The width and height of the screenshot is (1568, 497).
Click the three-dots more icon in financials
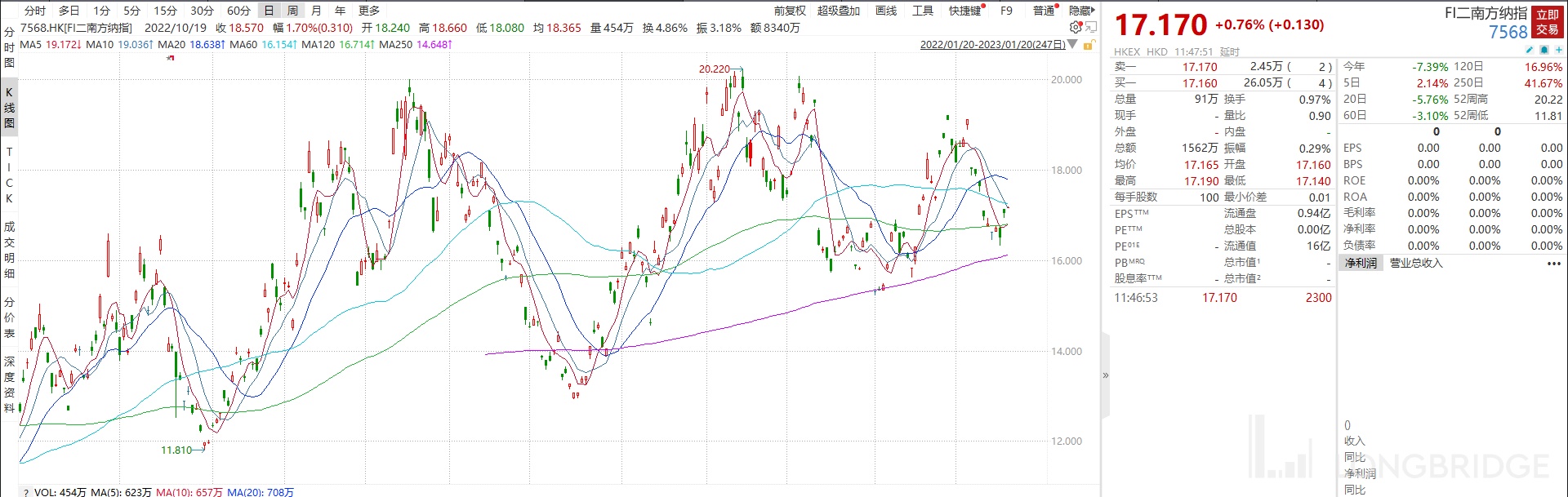(1553, 264)
